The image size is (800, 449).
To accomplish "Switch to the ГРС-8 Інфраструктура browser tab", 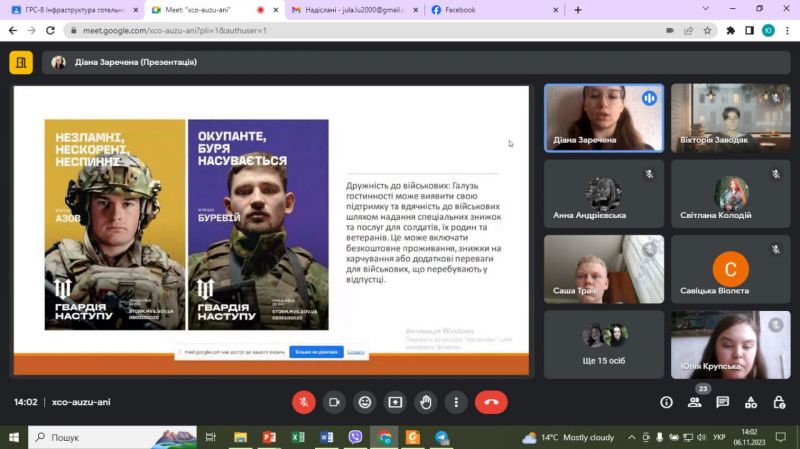I will [74, 10].
